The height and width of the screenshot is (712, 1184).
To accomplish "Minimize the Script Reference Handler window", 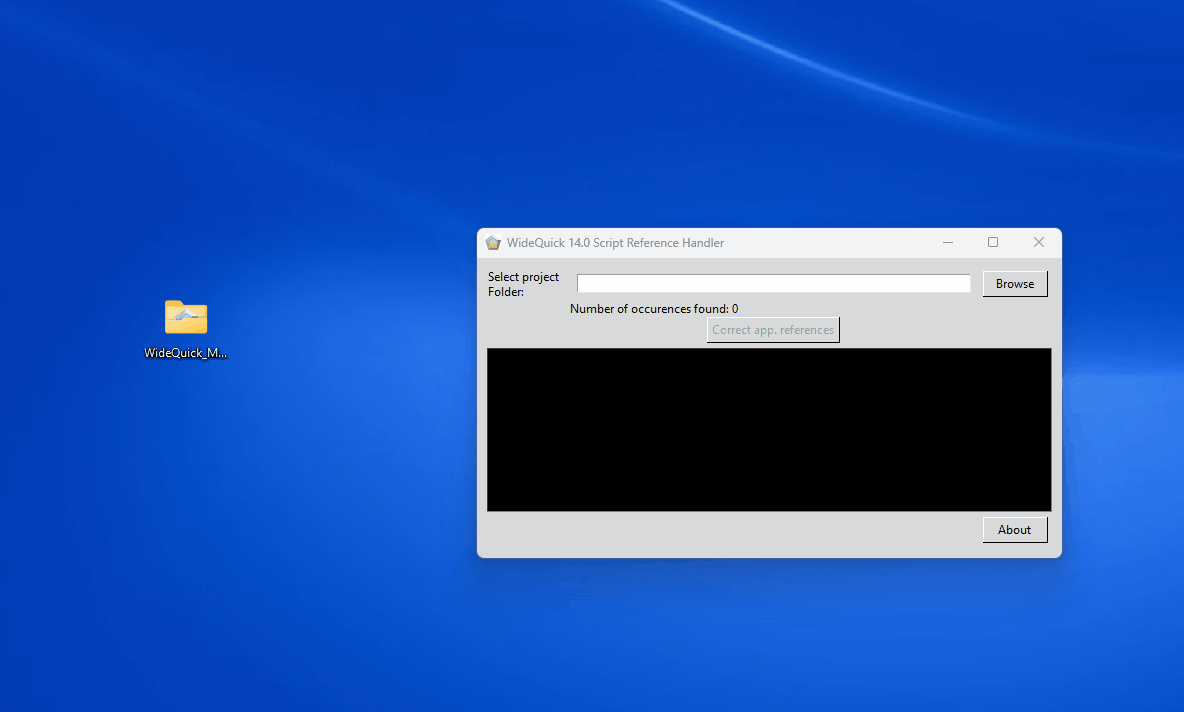I will click(948, 243).
